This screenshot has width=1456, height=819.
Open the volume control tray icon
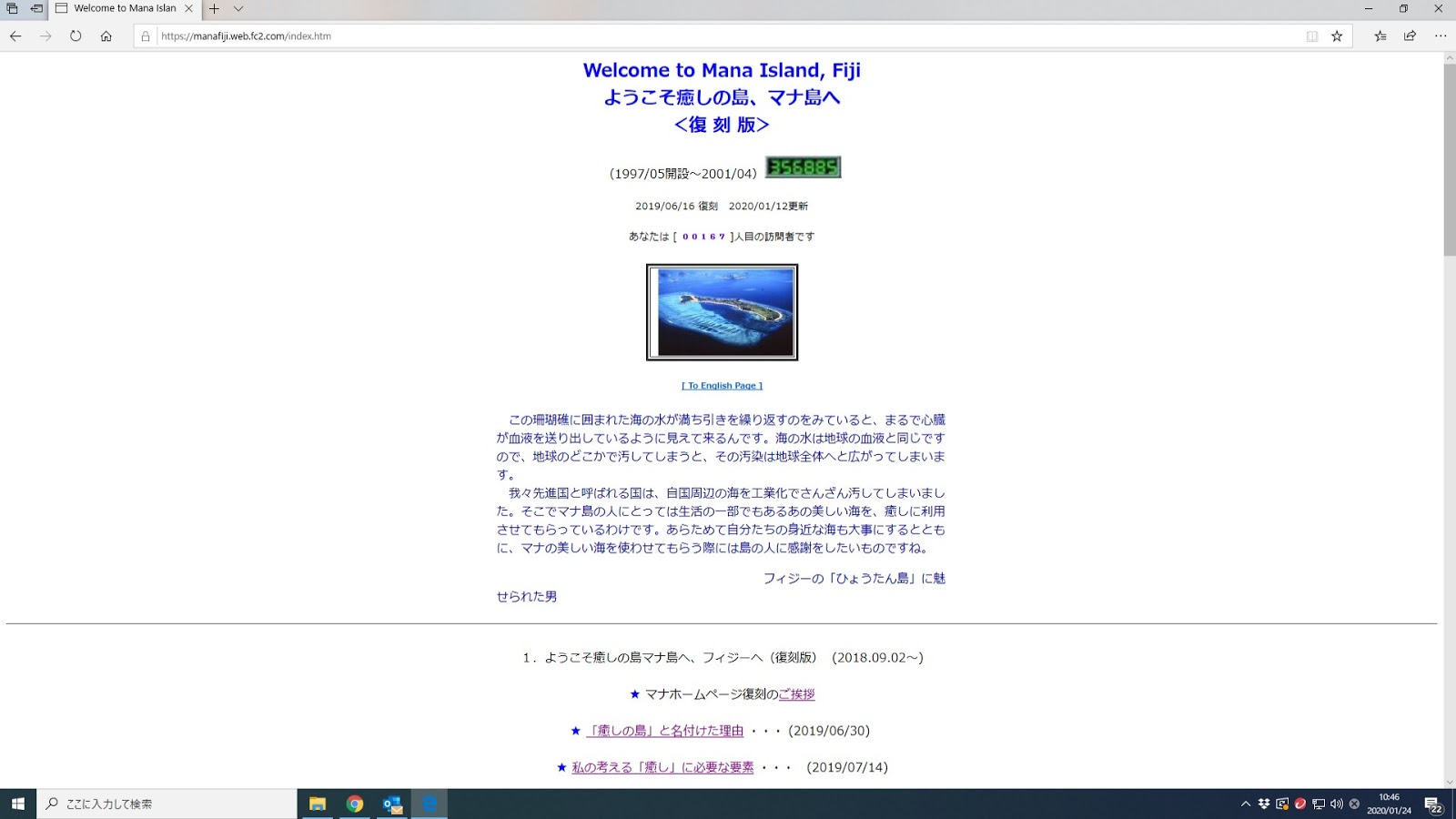[1337, 804]
